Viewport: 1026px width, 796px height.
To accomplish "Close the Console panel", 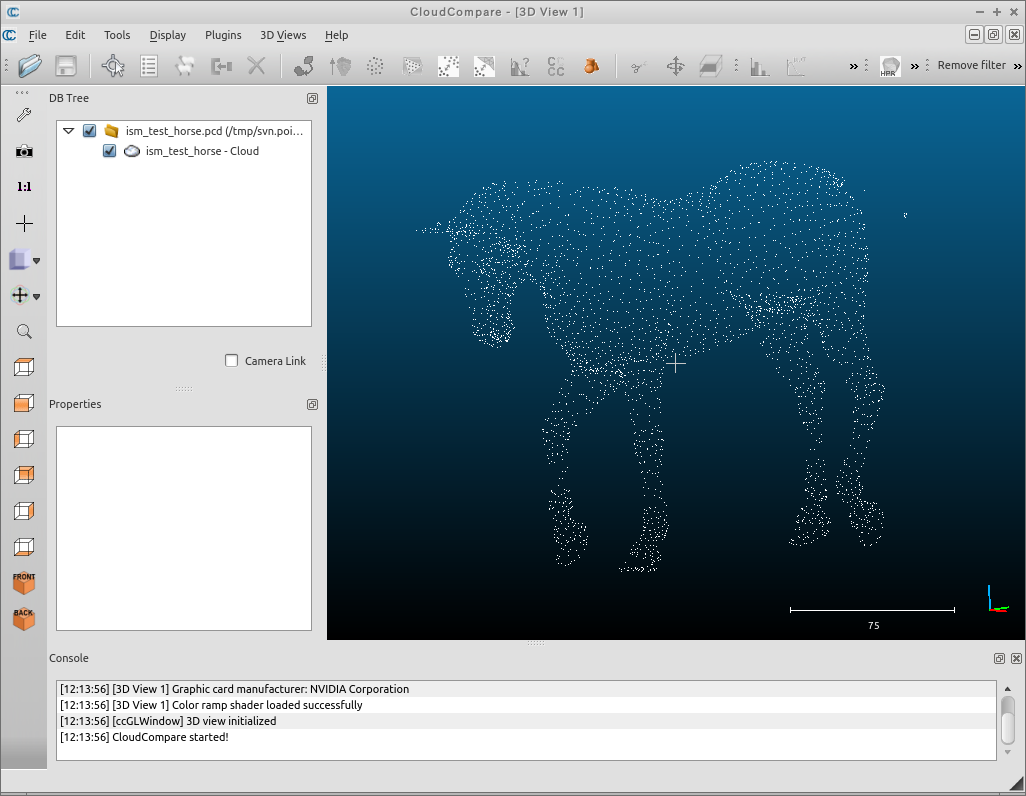I will pos(1016,659).
